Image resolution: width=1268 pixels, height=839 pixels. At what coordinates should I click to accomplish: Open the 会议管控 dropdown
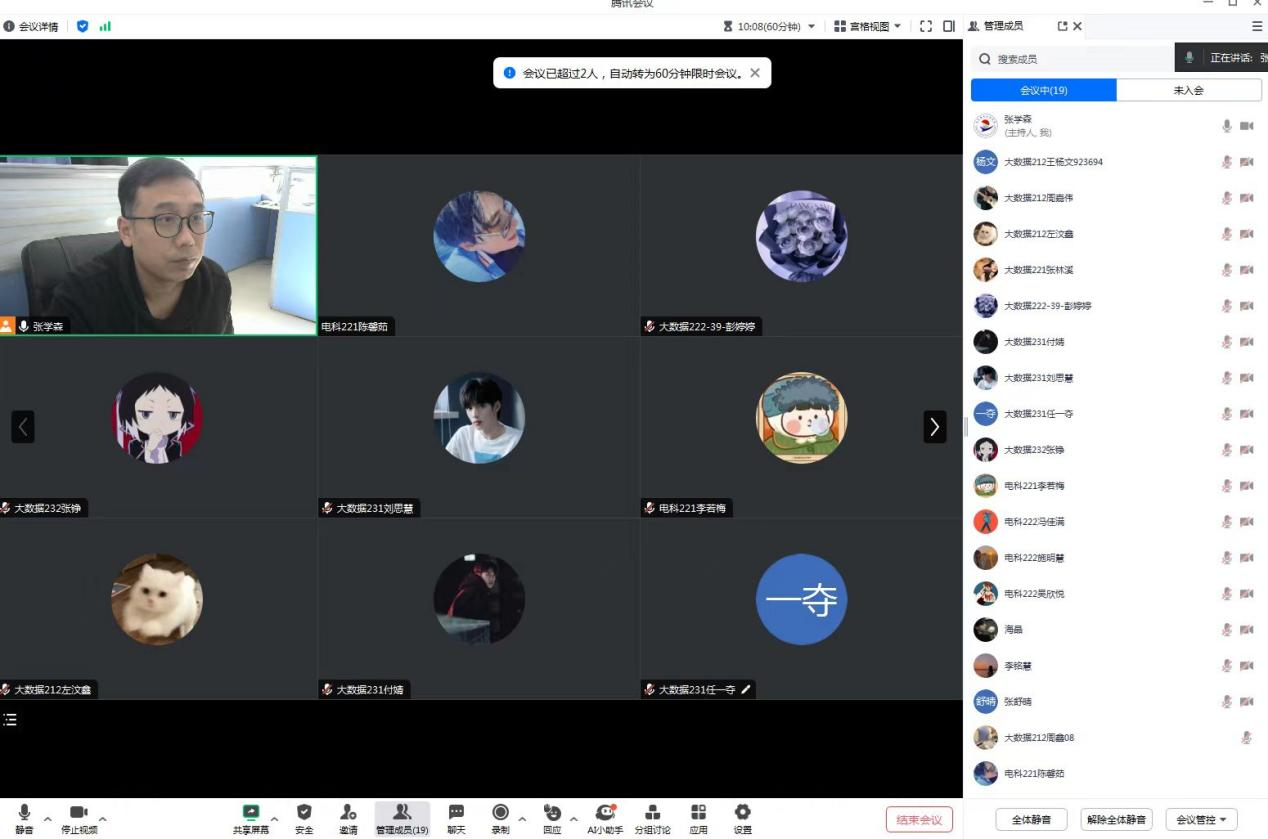(1200, 820)
